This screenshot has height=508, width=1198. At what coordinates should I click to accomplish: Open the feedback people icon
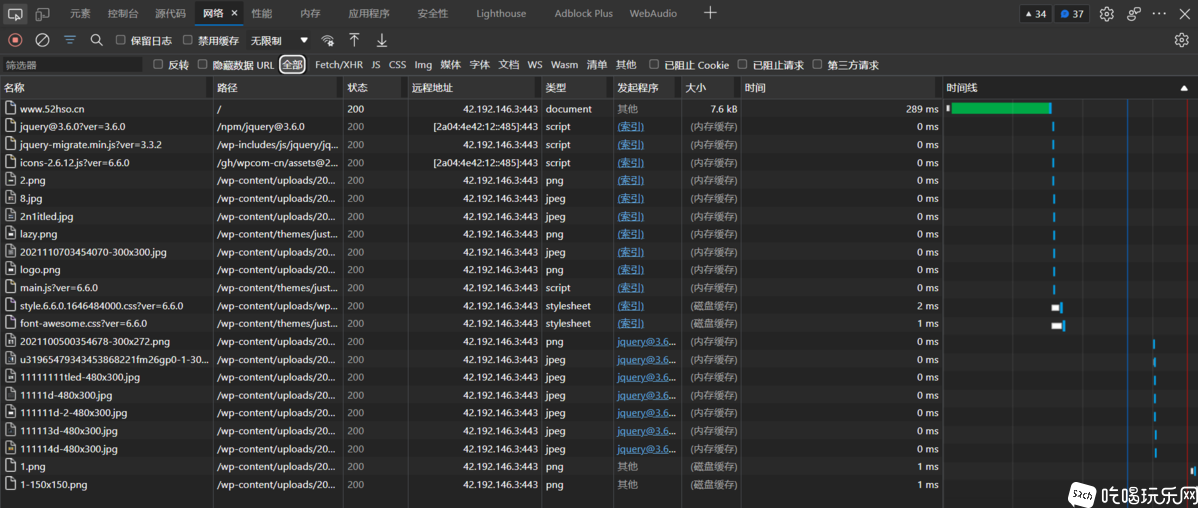pyautogui.click(x=1134, y=14)
